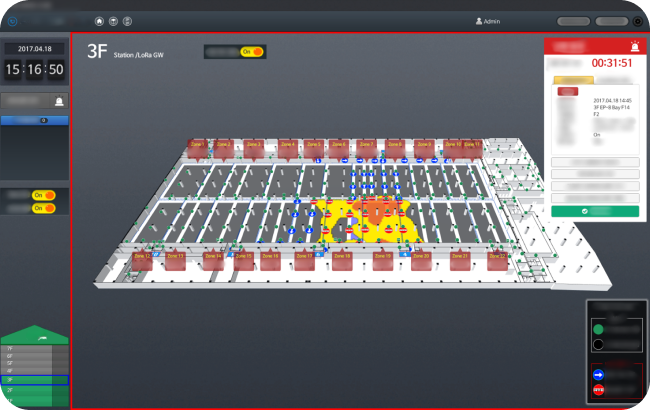Click the blue bar with counter 0
The width and height of the screenshot is (650, 410).
click(x=35, y=120)
